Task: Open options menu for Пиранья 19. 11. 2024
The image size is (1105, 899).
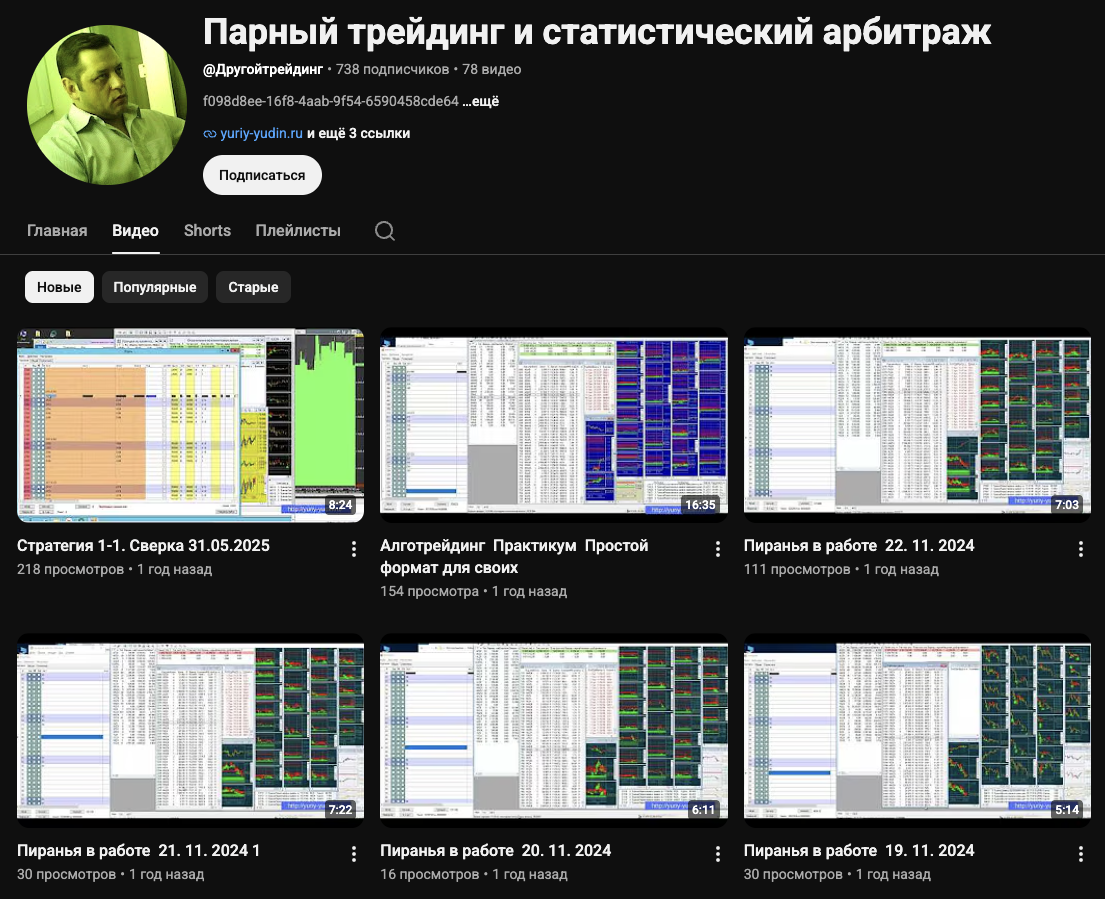Action: pos(1080,854)
